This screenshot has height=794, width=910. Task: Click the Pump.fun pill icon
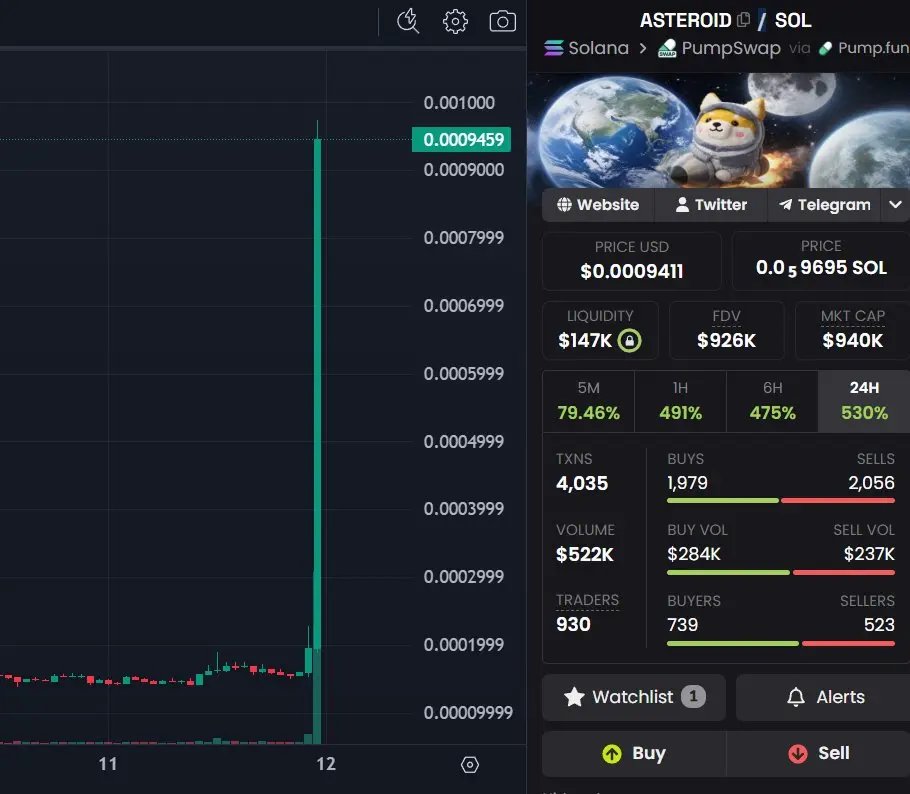825,48
